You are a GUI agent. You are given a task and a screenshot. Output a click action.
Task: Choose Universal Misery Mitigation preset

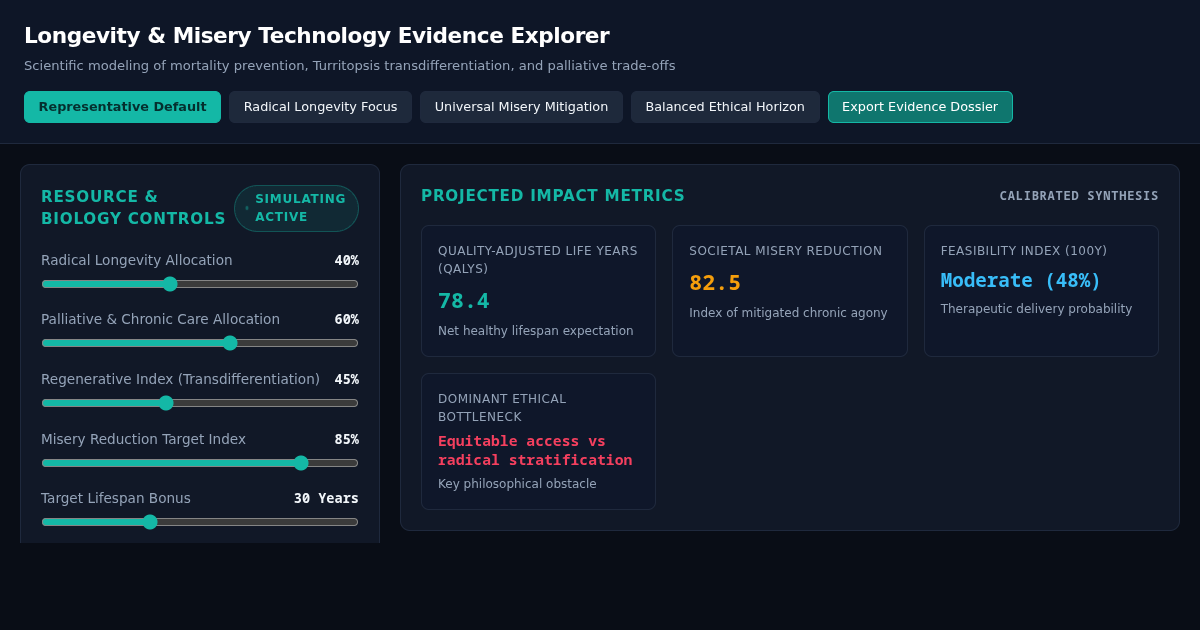coord(521,107)
